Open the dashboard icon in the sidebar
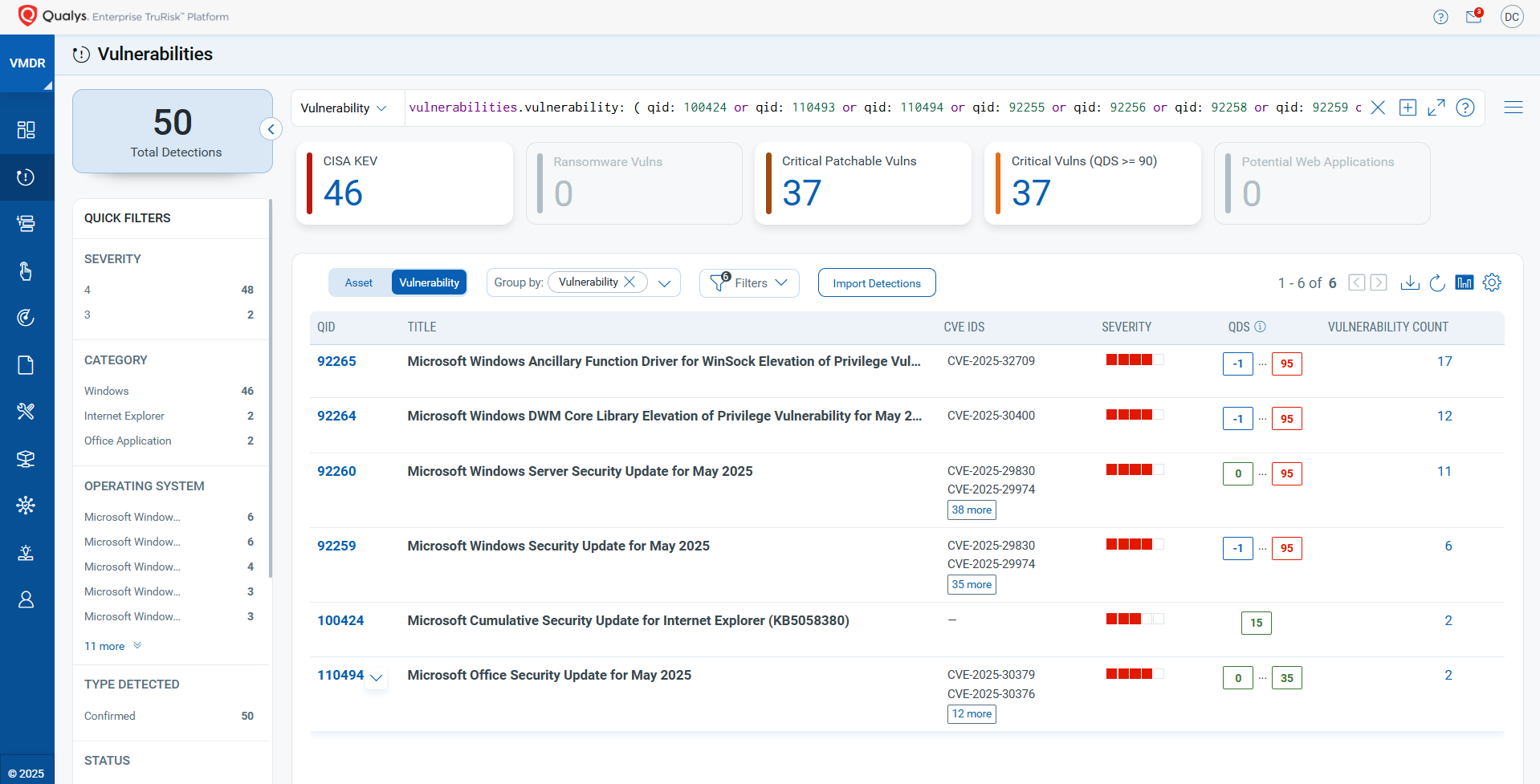This screenshot has height=784, width=1540. 26,130
